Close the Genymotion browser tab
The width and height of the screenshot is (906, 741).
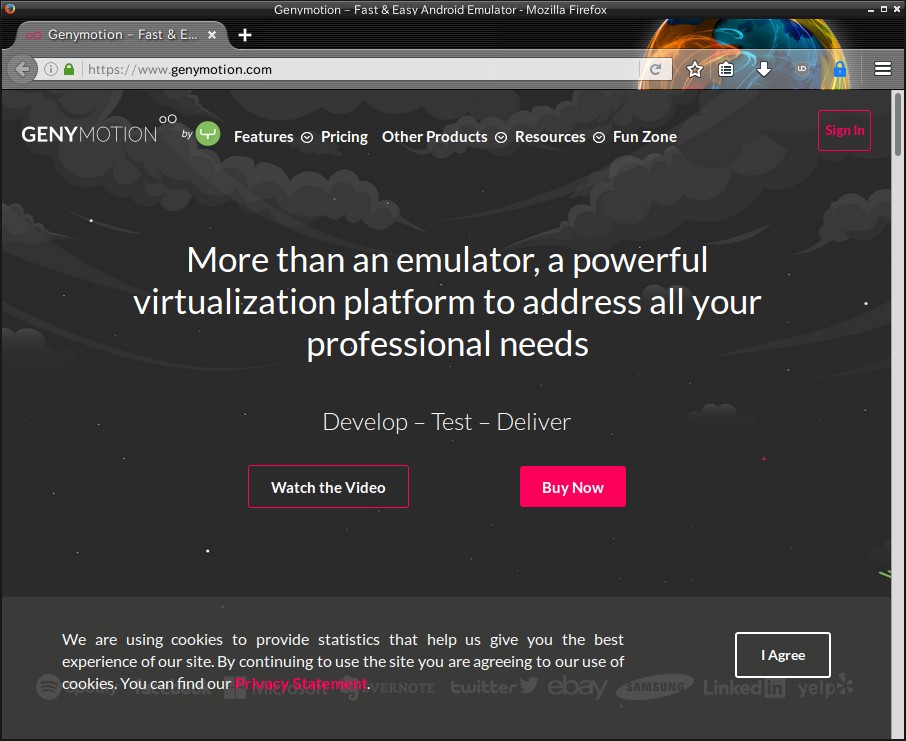(x=212, y=35)
